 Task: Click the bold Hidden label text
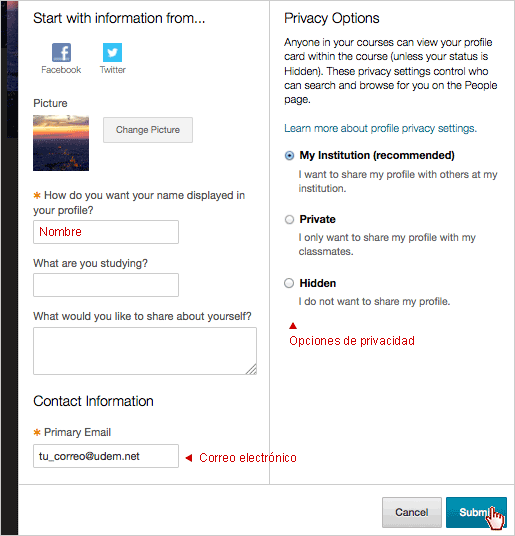click(318, 283)
